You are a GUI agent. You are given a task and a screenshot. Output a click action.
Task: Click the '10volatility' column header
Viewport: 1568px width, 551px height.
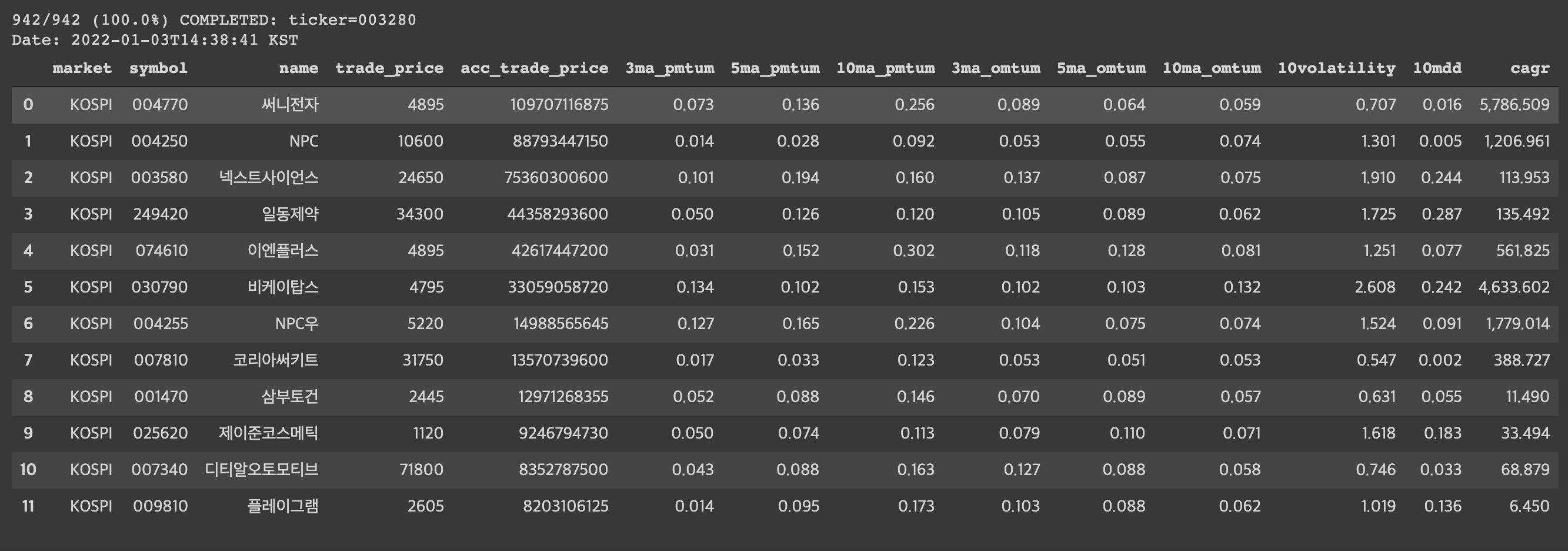click(x=1337, y=68)
